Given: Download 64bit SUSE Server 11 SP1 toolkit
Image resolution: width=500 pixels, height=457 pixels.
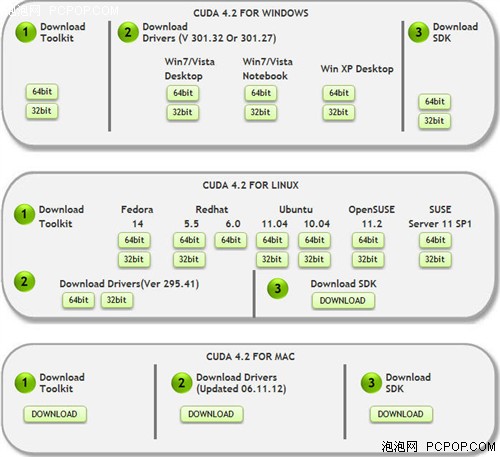Looking at the screenshot, I should click(435, 240).
